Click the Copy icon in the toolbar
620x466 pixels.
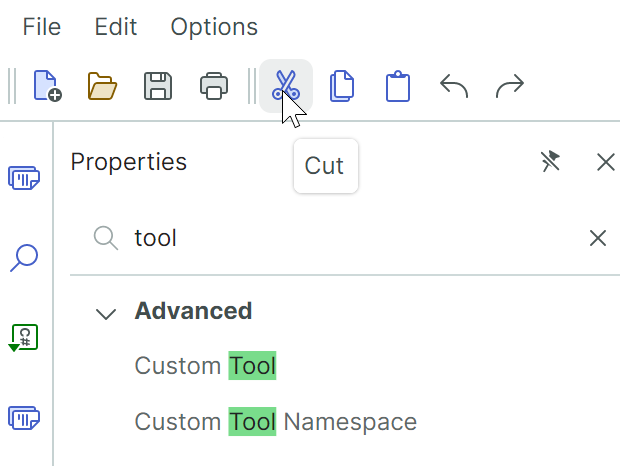(342, 86)
